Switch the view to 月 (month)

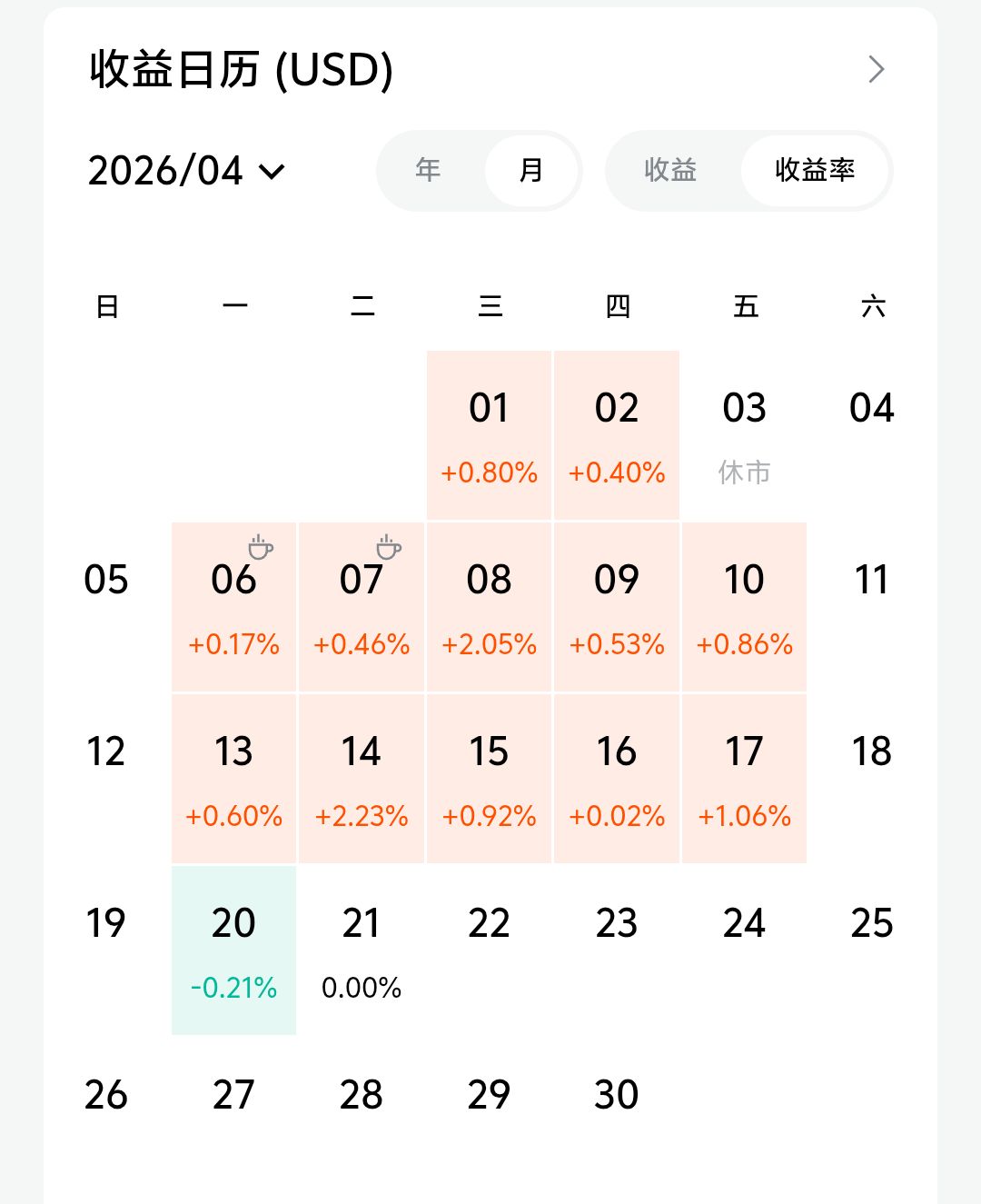tap(531, 170)
